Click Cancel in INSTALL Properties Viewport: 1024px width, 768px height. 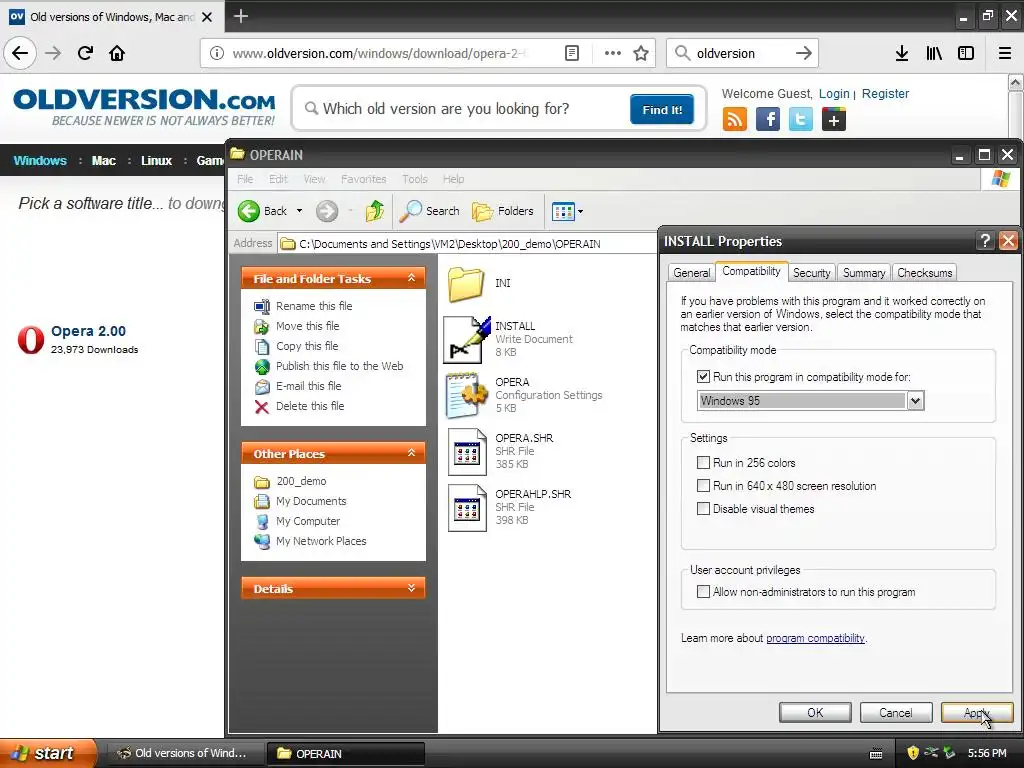click(895, 712)
